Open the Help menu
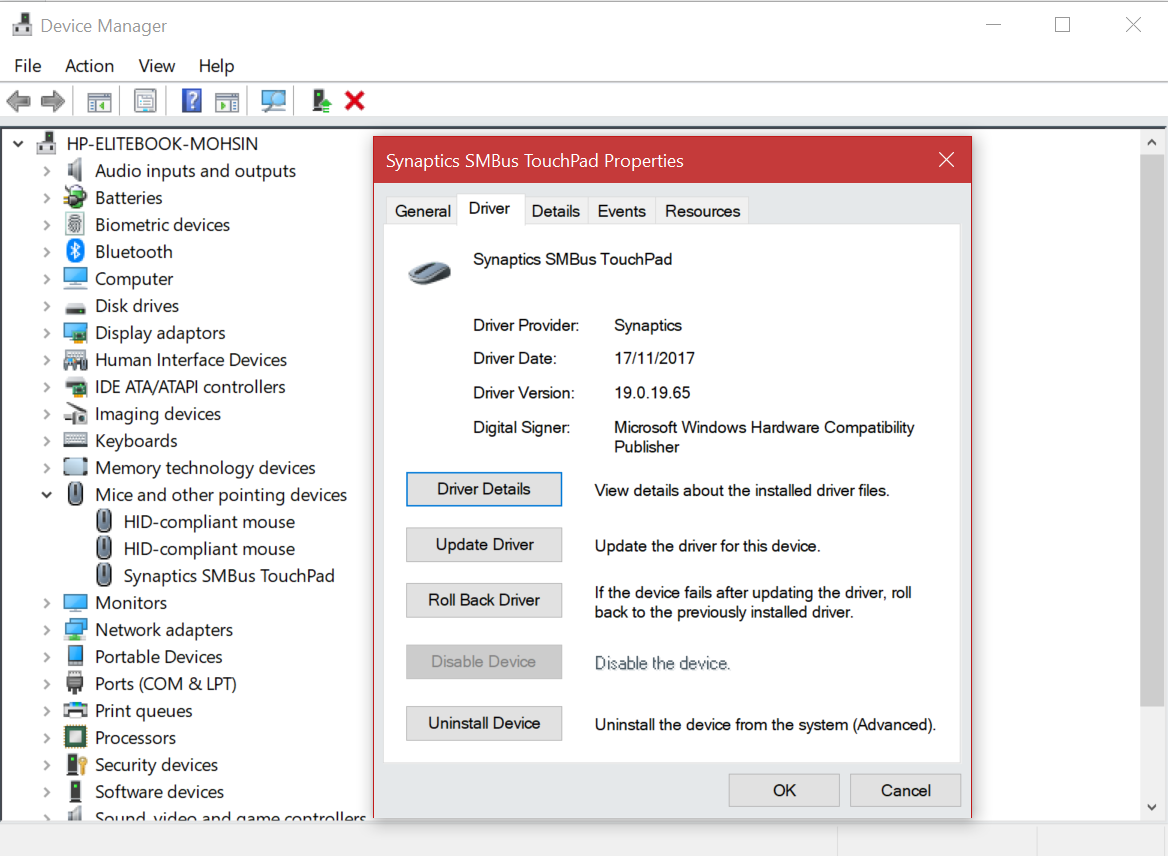1168x856 pixels. (x=216, y=66)
